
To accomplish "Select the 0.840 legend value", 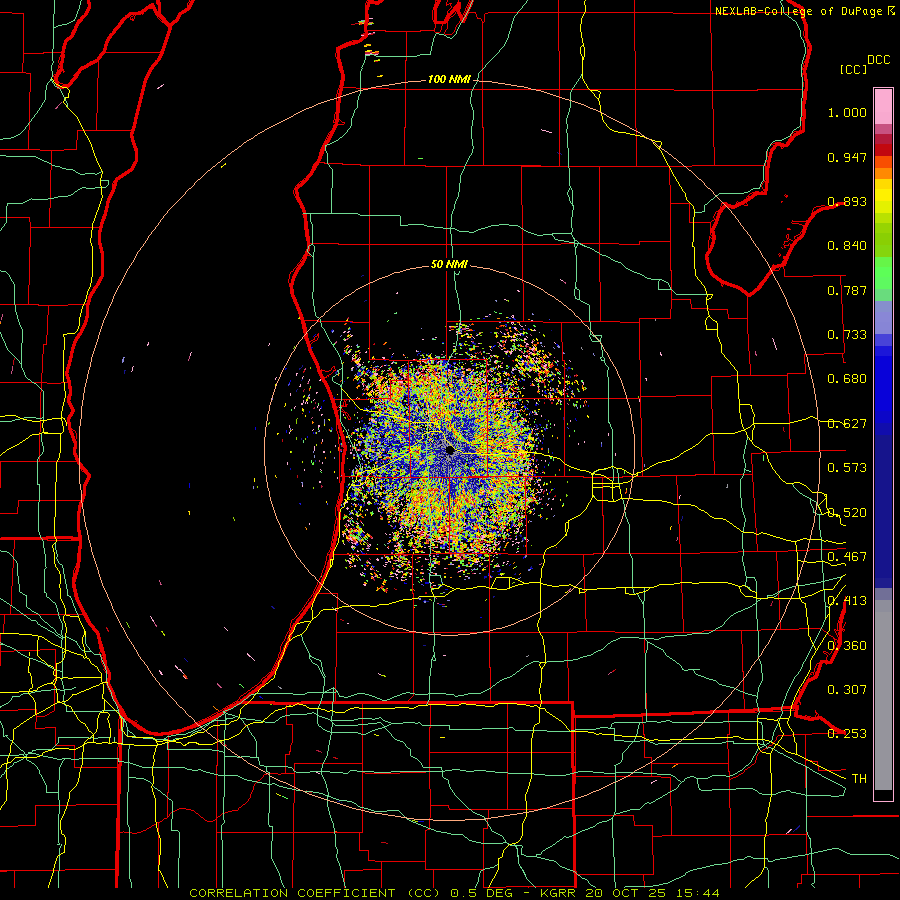I will coord(847,246).
